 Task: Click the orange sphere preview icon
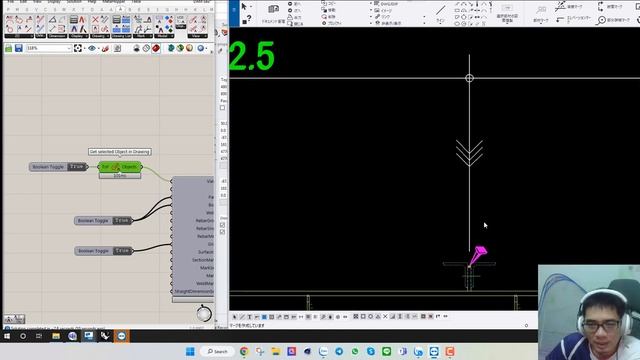click(x=189, y=48)
